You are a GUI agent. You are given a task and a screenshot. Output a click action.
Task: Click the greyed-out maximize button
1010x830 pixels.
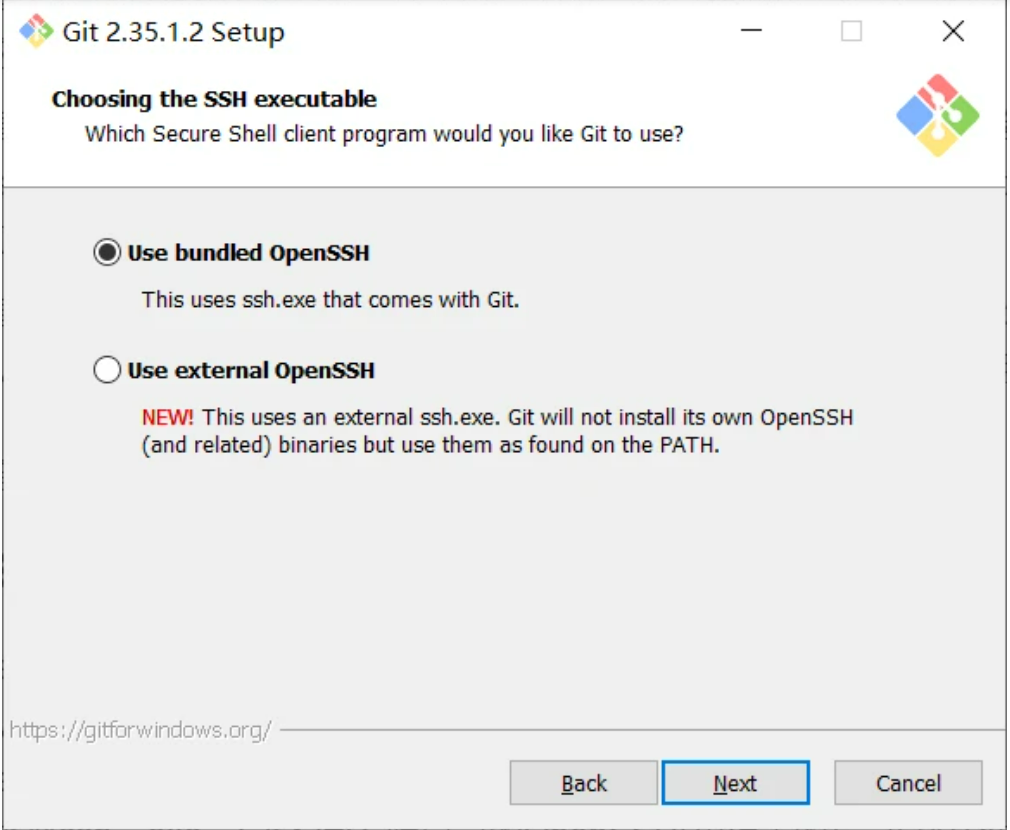pyautogui.click(x=851, y=31)
